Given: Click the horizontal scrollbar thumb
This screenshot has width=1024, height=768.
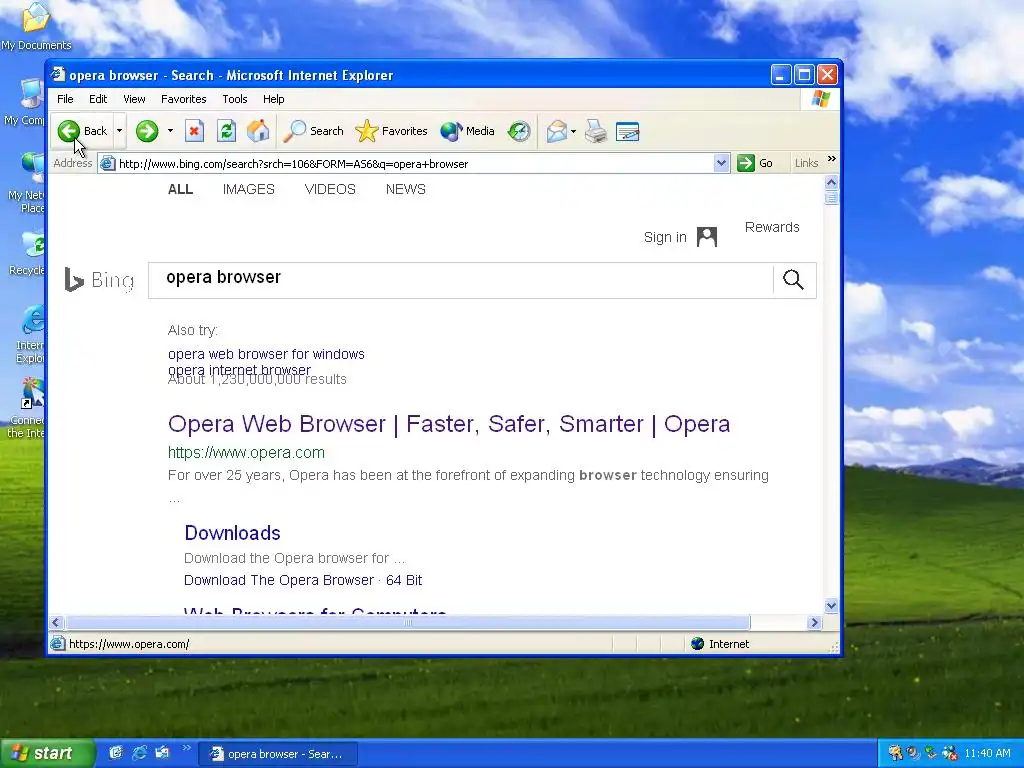Looking at the screenshot, I should 408,622.
